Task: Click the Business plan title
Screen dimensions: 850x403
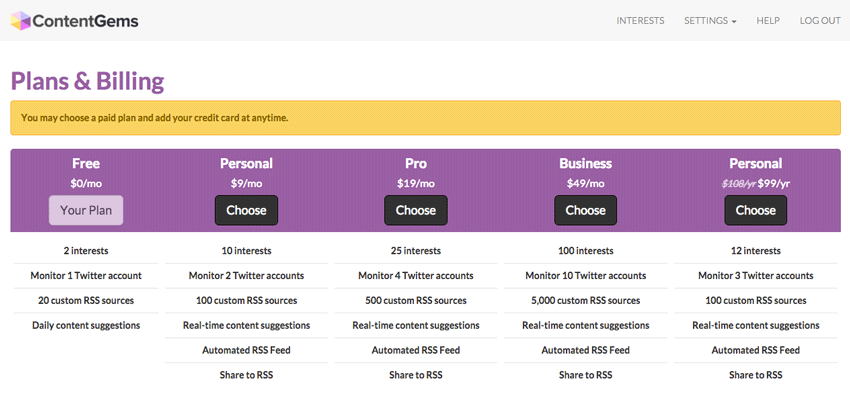Action: coord(585,163)
